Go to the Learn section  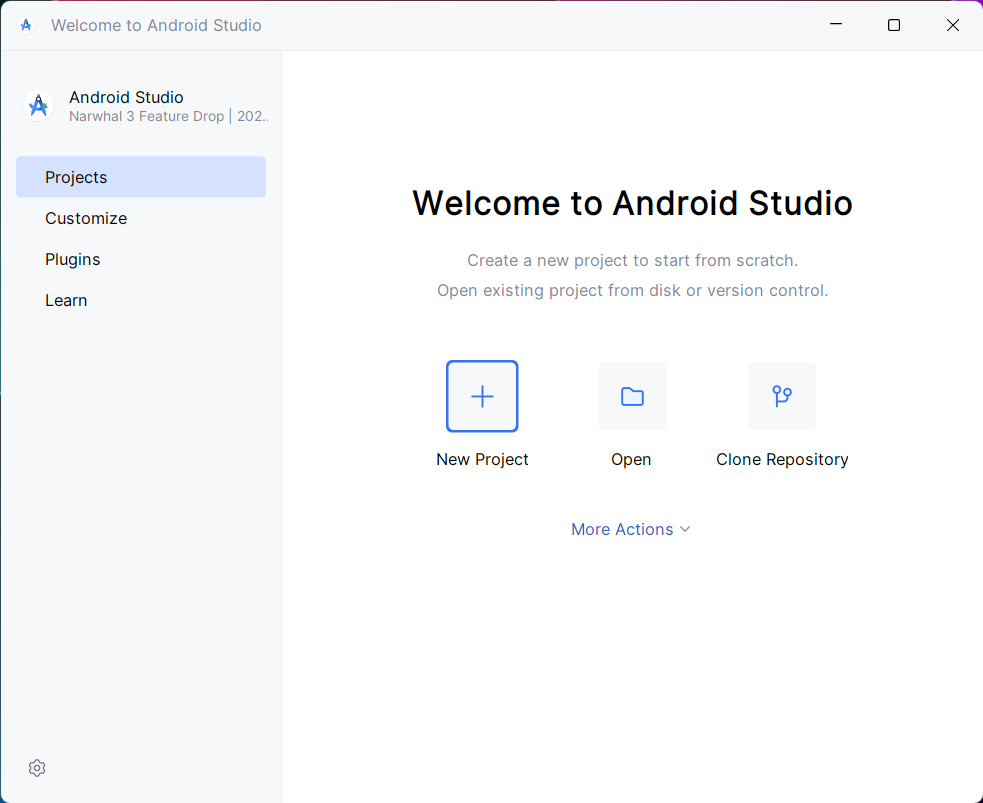tap(66, 300)
